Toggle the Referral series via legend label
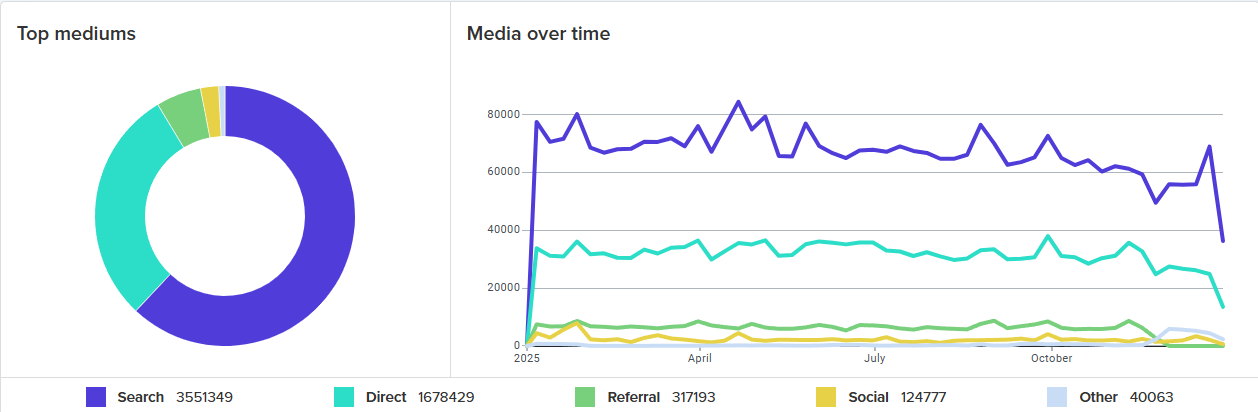The image size is (1258, 412). point(633,397)
